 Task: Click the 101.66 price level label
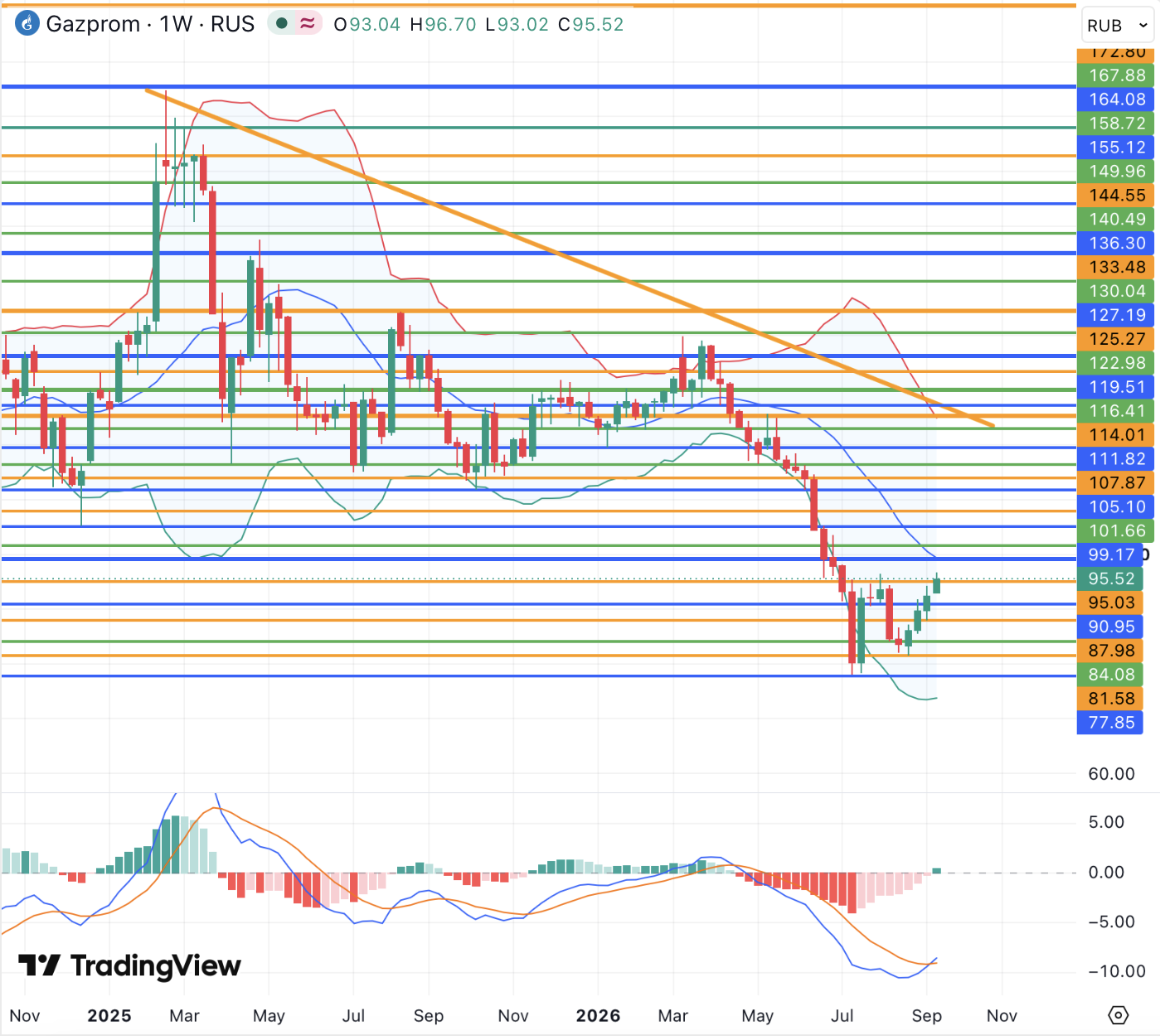tap(1117, 532)
